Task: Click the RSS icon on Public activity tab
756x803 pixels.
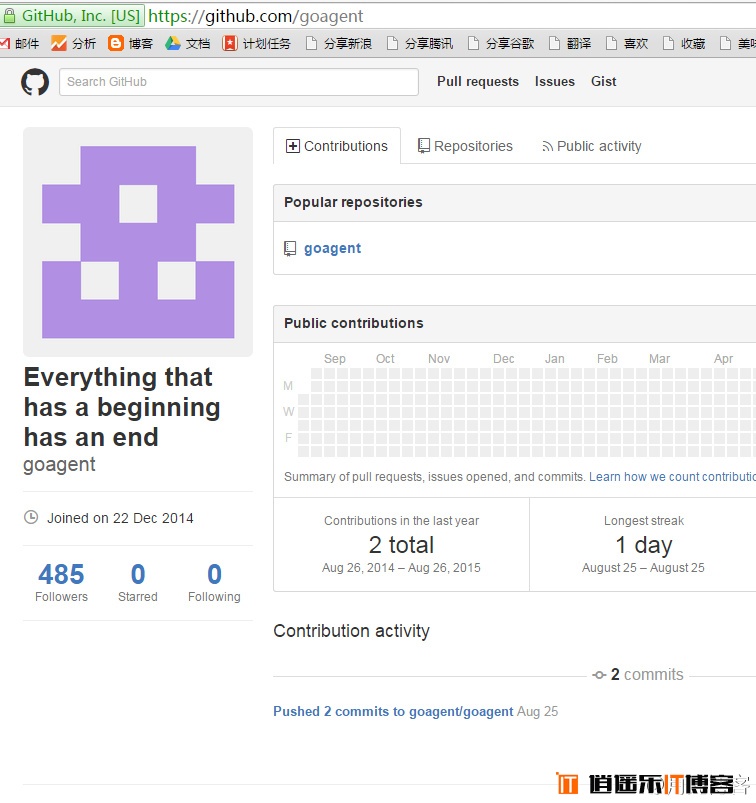Action: 548,147
